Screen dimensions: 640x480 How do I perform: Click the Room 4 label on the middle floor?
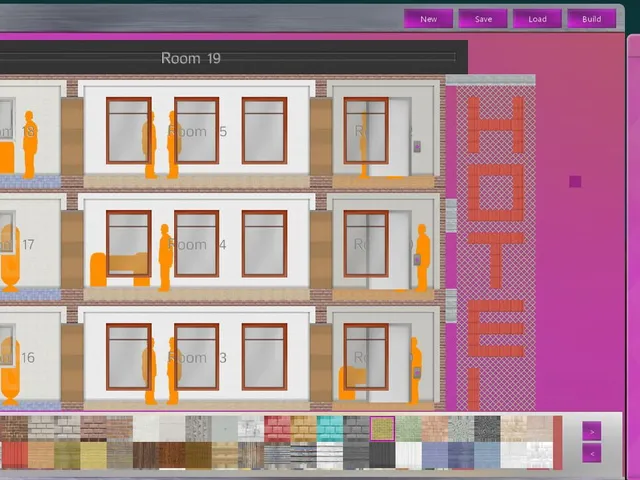pos(197,244)
